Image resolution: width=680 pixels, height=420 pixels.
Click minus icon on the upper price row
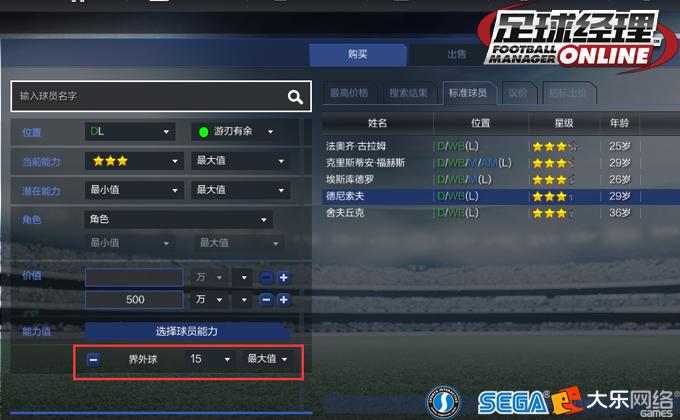[x=266, y=278]
